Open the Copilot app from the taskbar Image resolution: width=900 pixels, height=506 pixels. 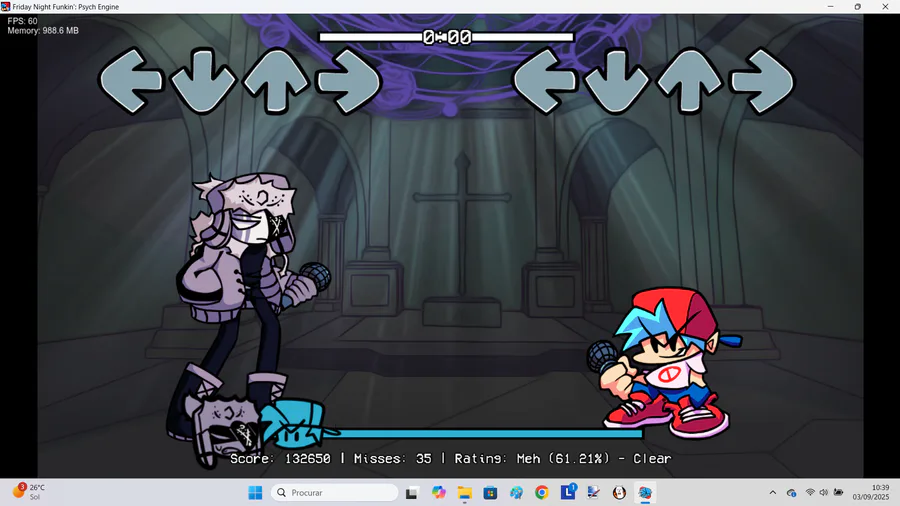tap(439, 492)
